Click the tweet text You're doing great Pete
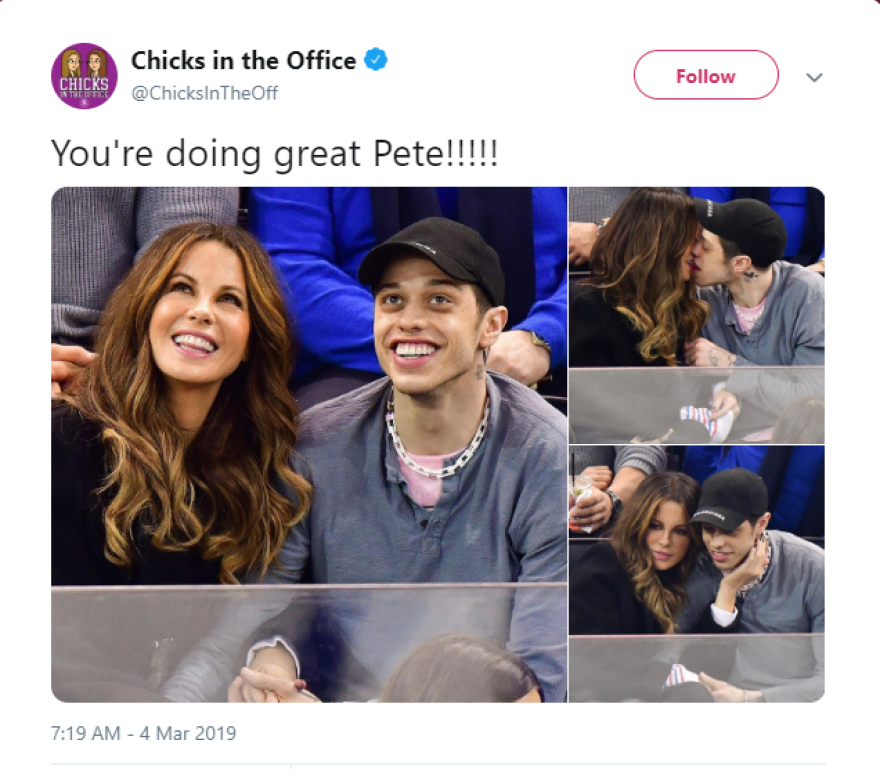This screenshot has width=880, height=776. coord(274,153)
